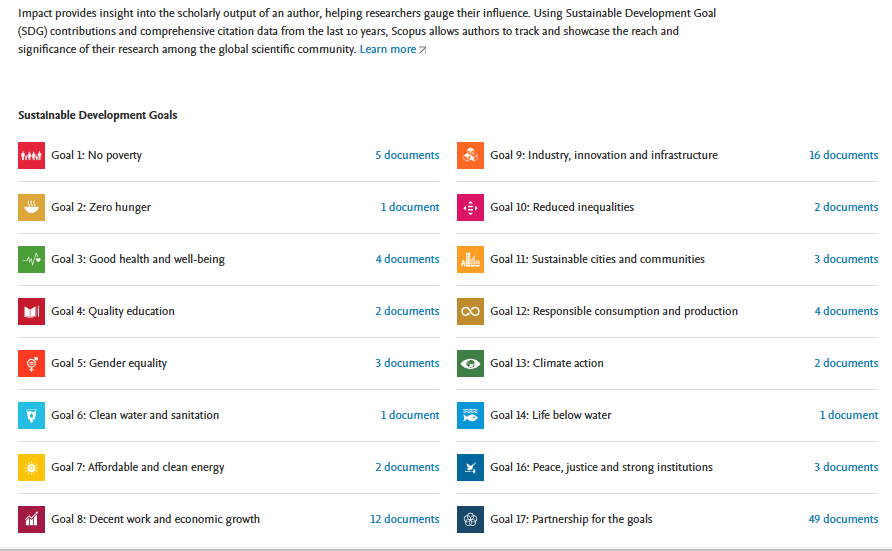Click the Goal 4 Quality education label

pyautogui.click(x=113, y=311)
